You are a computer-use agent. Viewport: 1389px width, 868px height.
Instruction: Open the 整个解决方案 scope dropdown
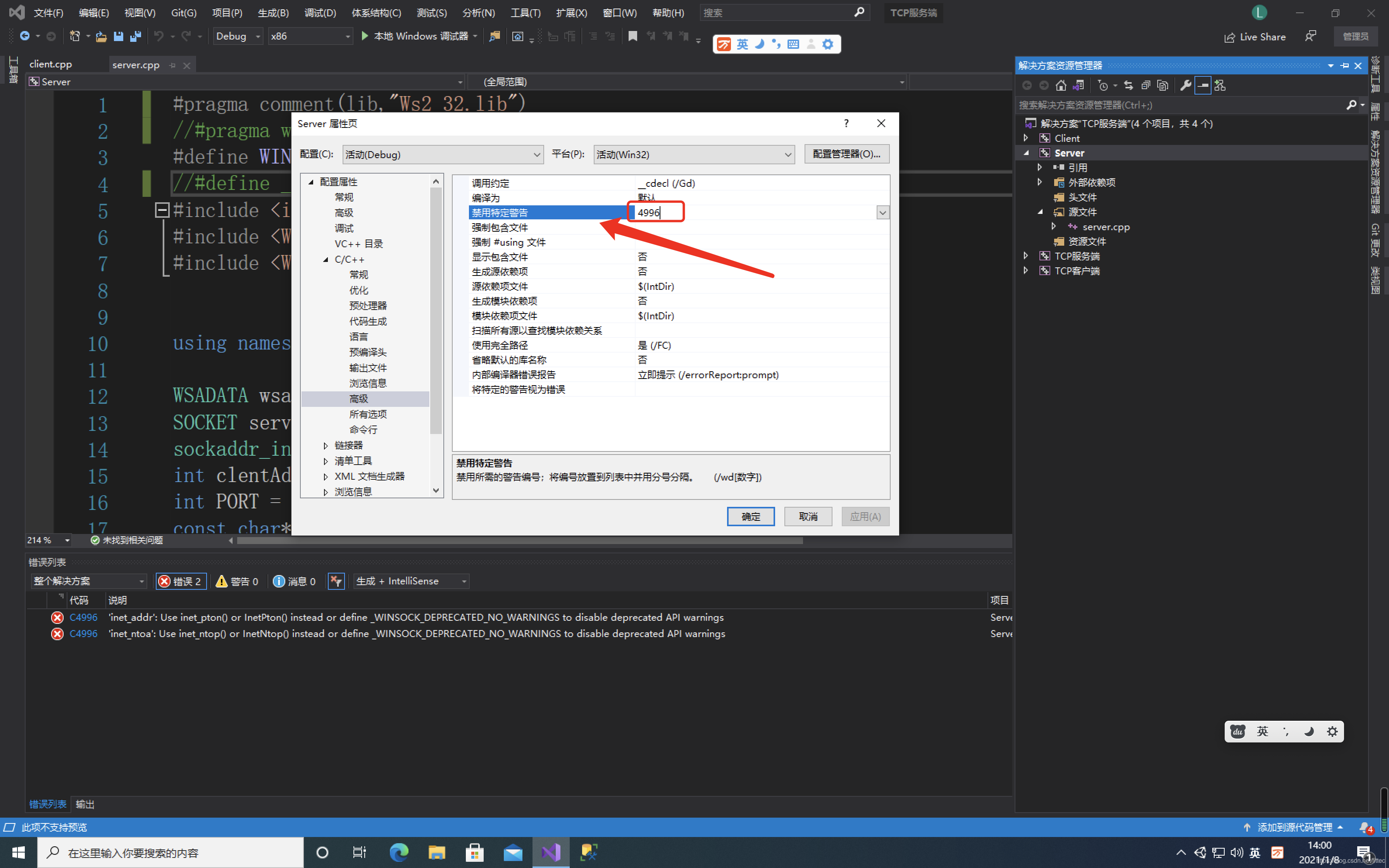(x=89, y=581)
